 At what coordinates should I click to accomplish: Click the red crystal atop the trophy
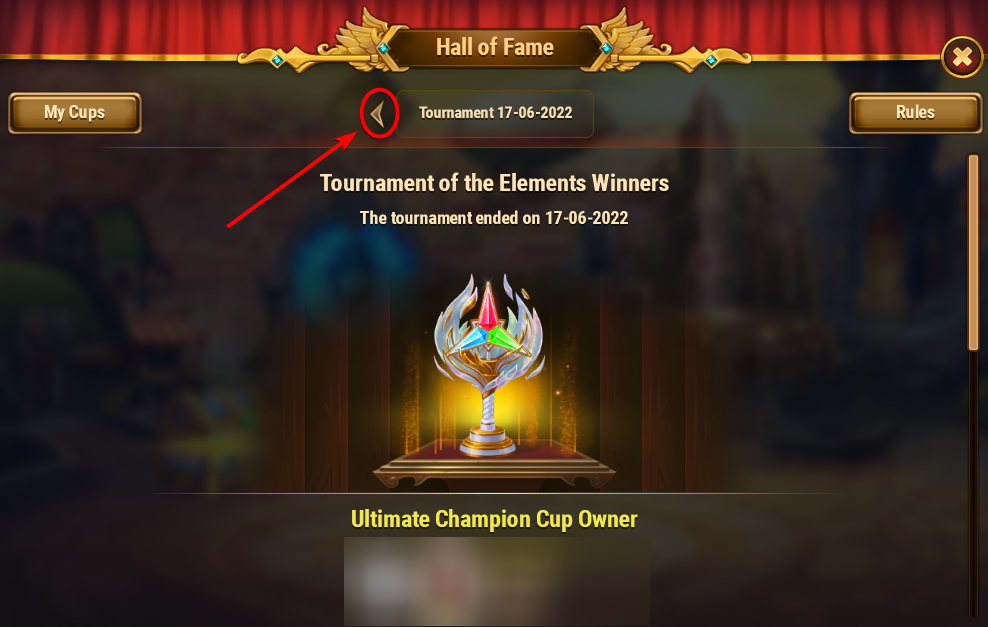point(488,307)
